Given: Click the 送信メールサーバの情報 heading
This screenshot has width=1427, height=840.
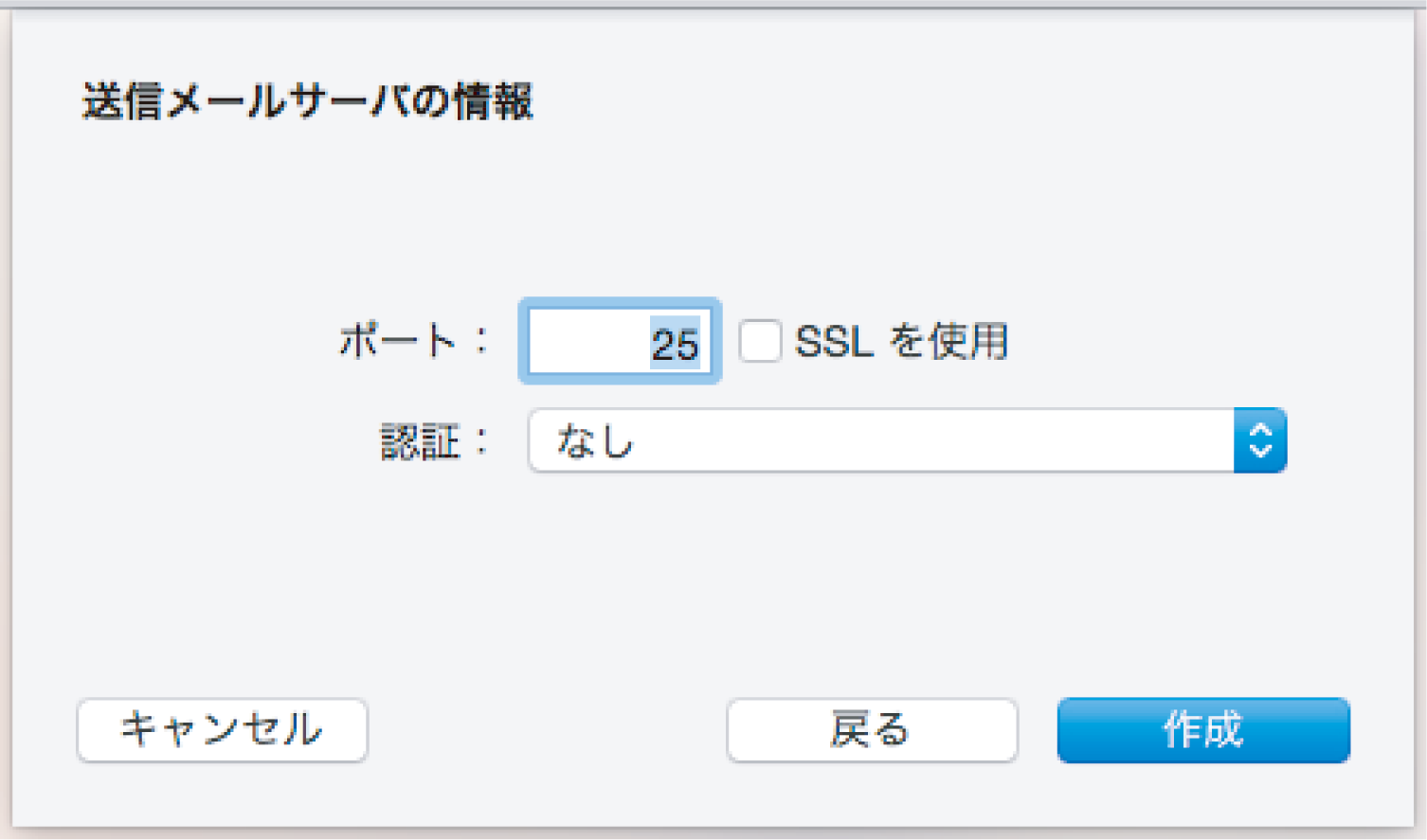Looking at the screenshot, I should pyautogui.click(x=308, y=101).
